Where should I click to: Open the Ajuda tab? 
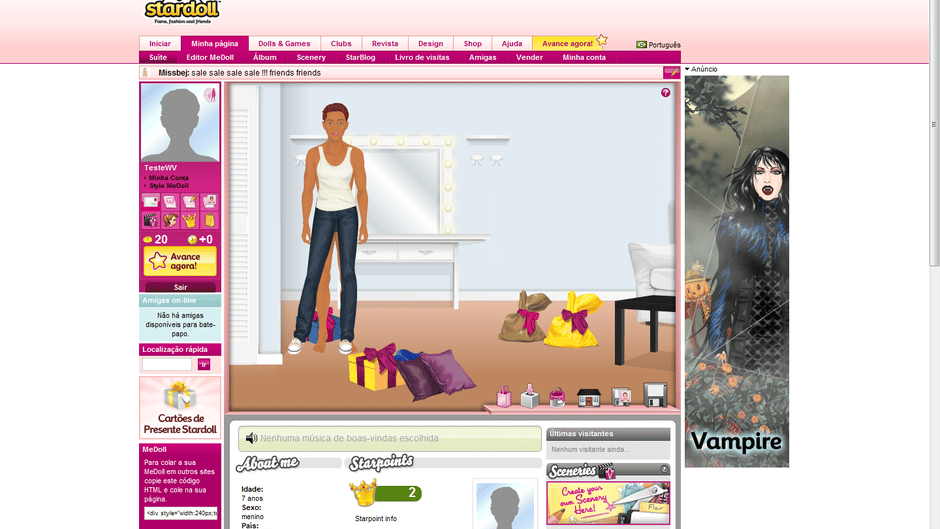(512, 43)
